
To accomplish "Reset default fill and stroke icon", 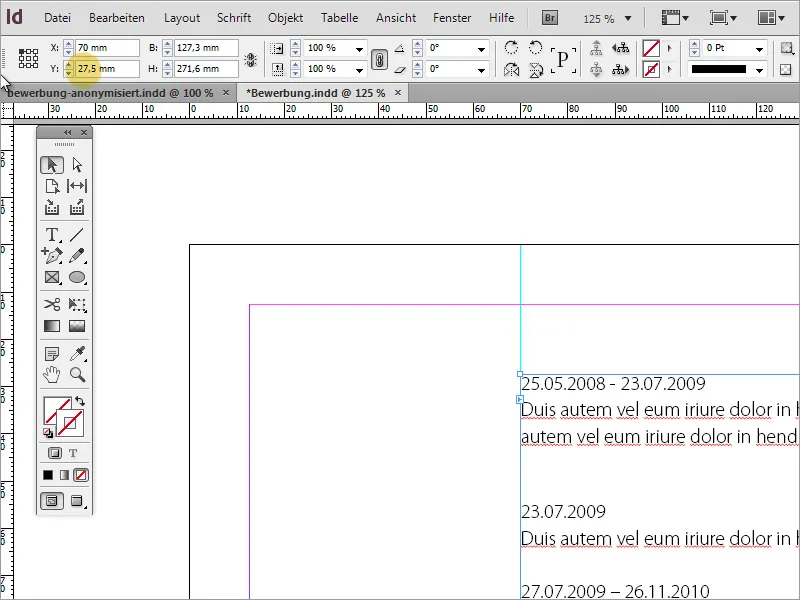I will click(47, 433).
